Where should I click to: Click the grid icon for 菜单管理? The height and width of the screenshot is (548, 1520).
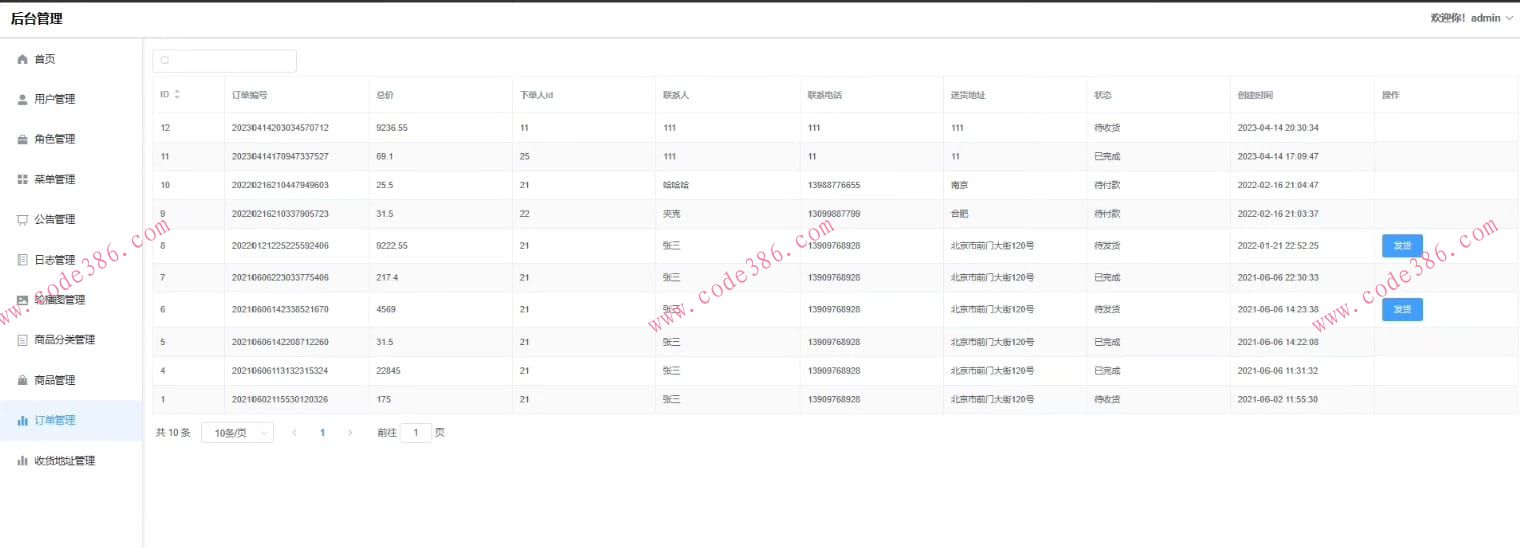(x=23, y=179)
